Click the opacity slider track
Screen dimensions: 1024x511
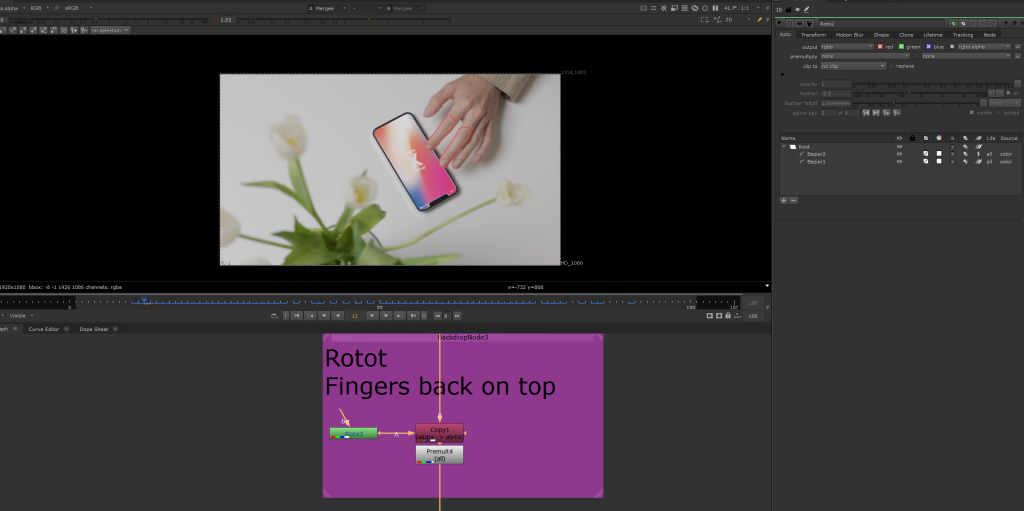pyautogui.click(x=933, y=84)
